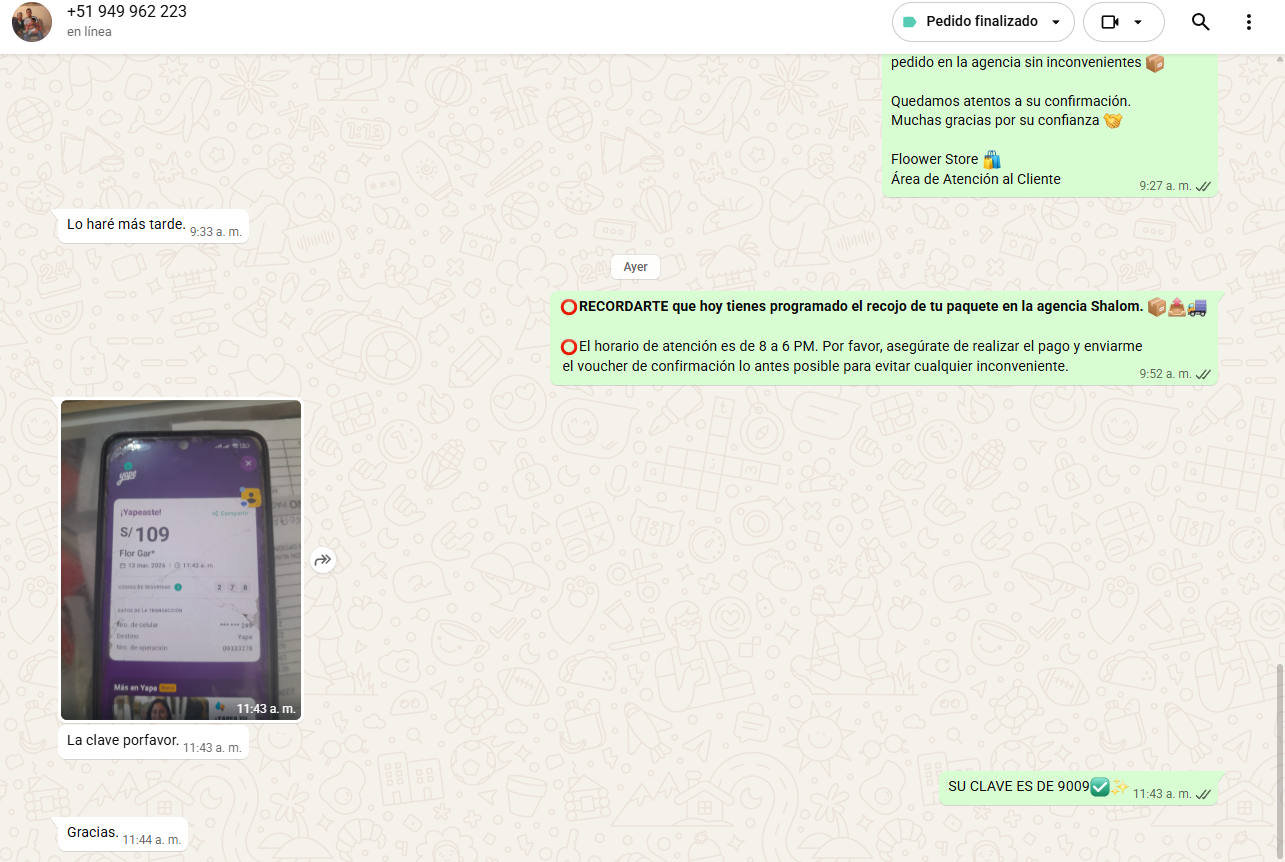Select the 'Lo haré más tarde.' message
The image size is (1285, 862).
click(x=126, y=225)
